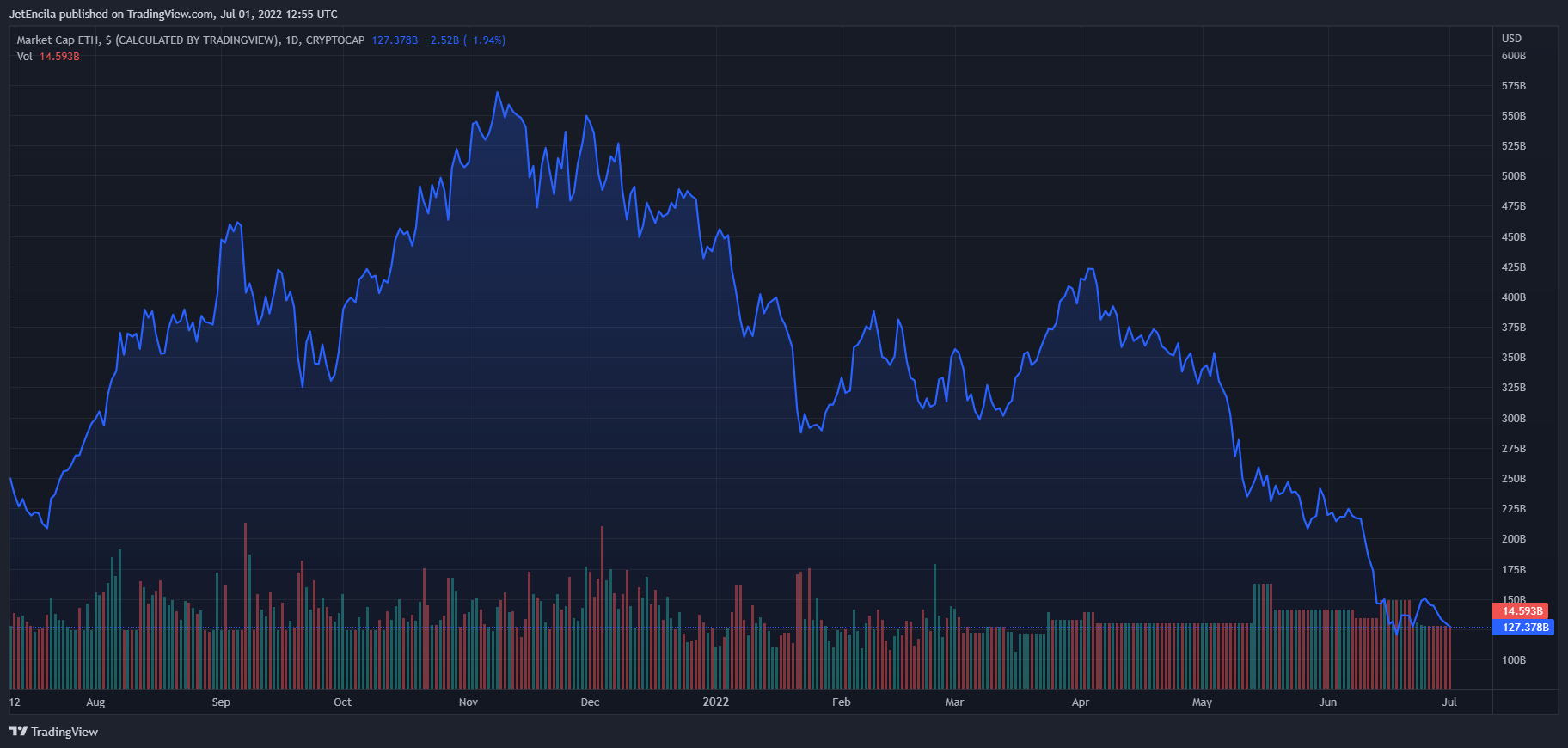This screenshot has width=1568, height=748.
Task: Click the red 14.593B volume tag on the axis
Action: point(1522,611)
